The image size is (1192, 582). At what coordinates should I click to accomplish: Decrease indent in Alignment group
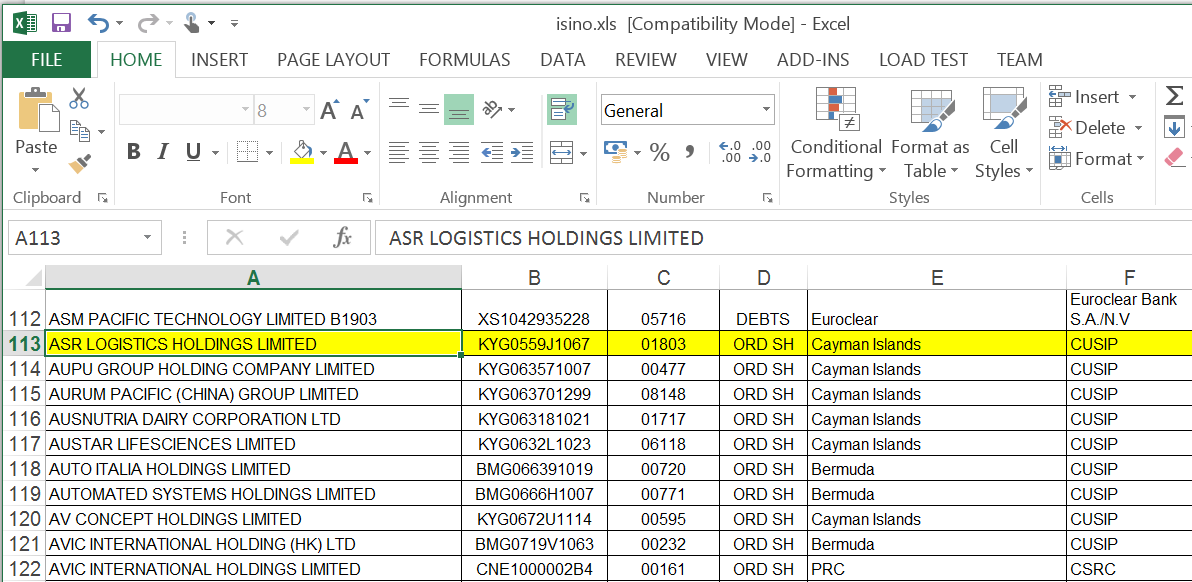pyautogui.click(x=492, y=153)
